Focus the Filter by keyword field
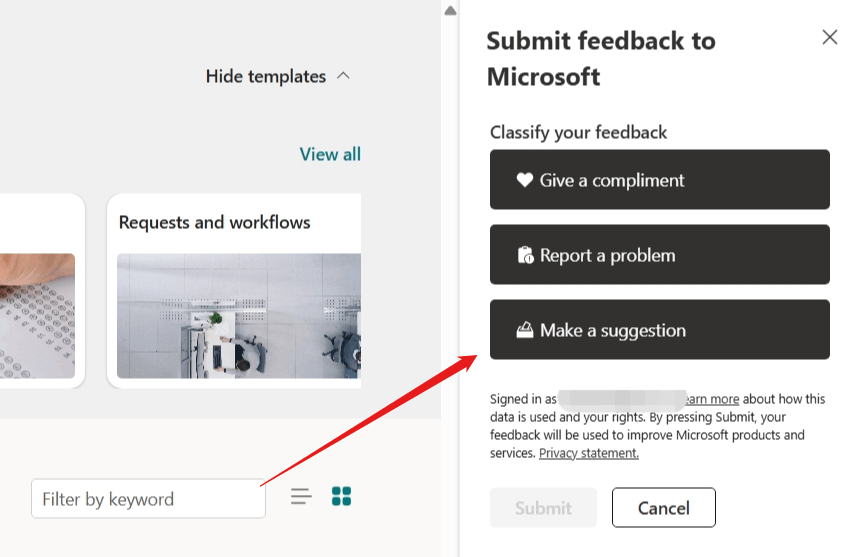Image resolution: width=860 pixels, height=557 pixels. 148,498
